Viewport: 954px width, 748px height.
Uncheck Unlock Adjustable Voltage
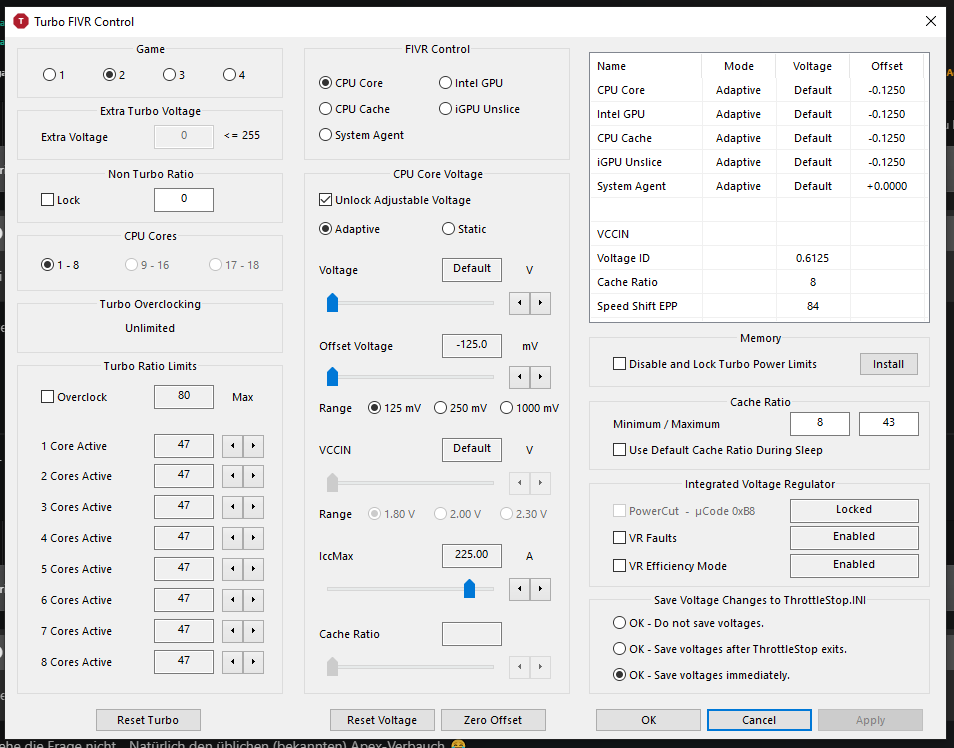pos(326,200)
